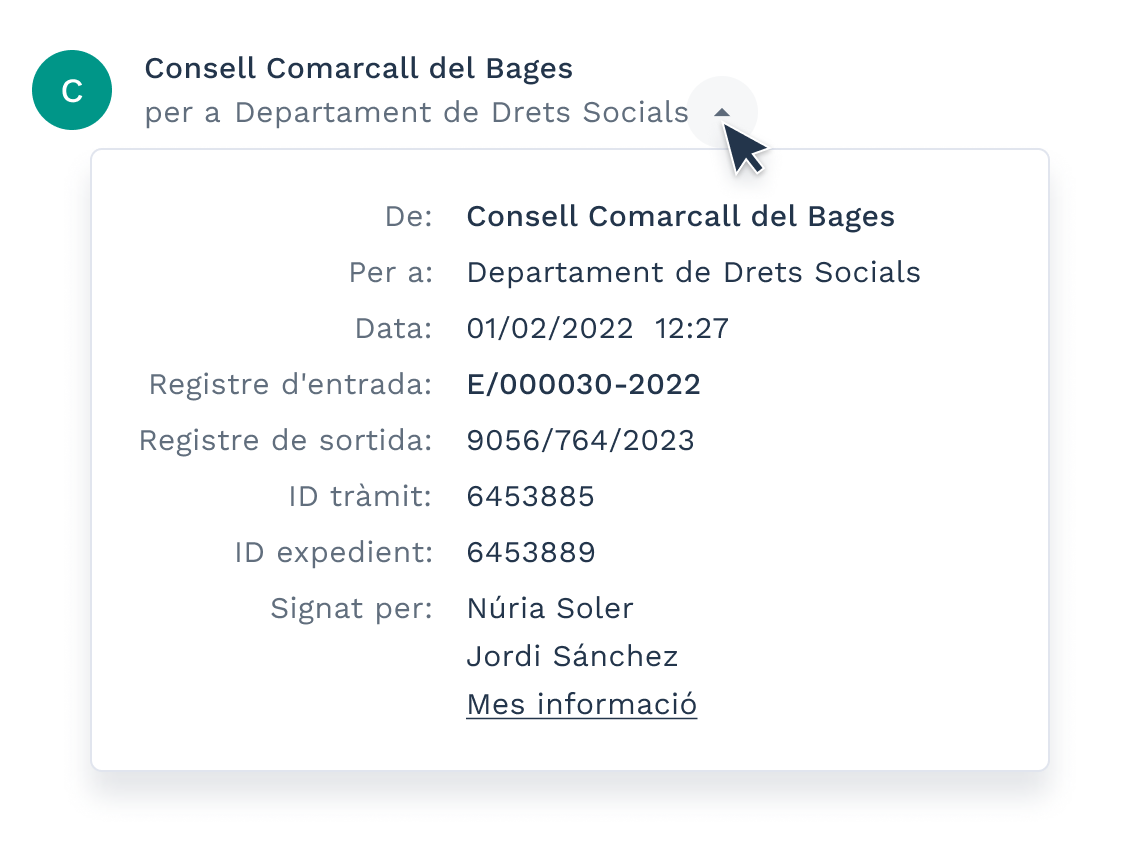Click the Data label
Viewport: 1138px width, 868px height.
(x=393, y=329)
